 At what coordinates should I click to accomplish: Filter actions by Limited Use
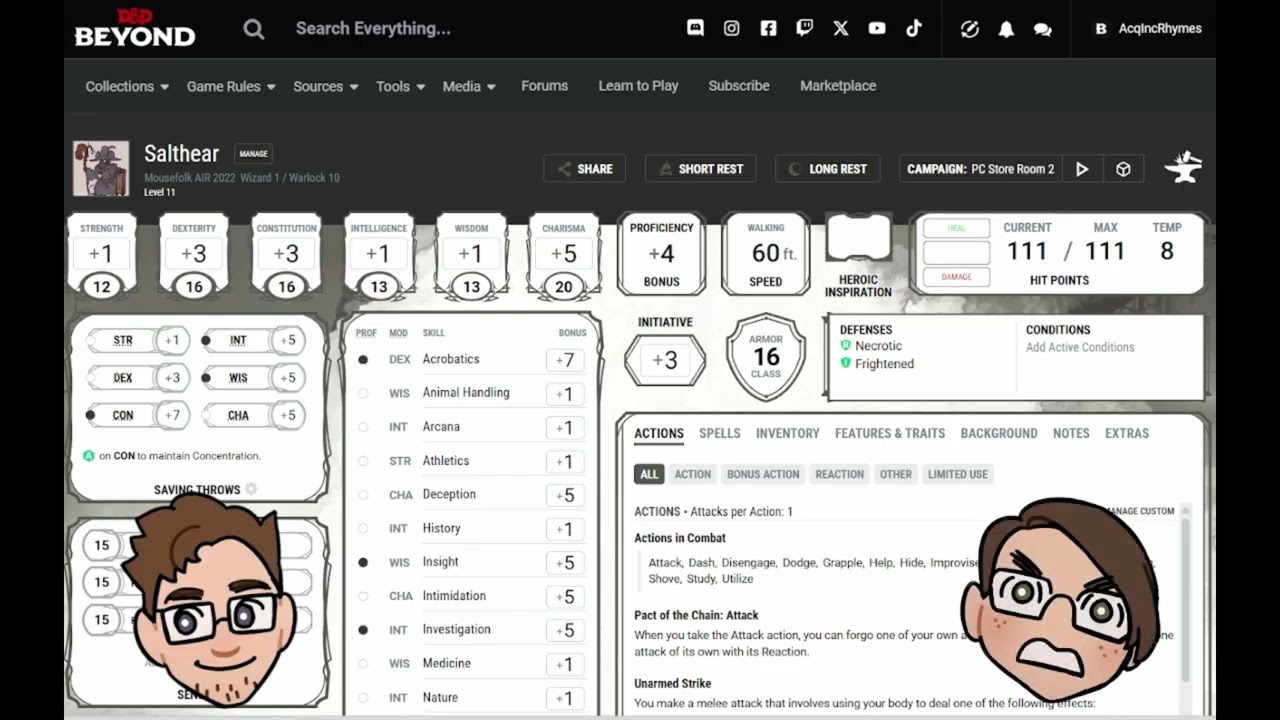958,474
